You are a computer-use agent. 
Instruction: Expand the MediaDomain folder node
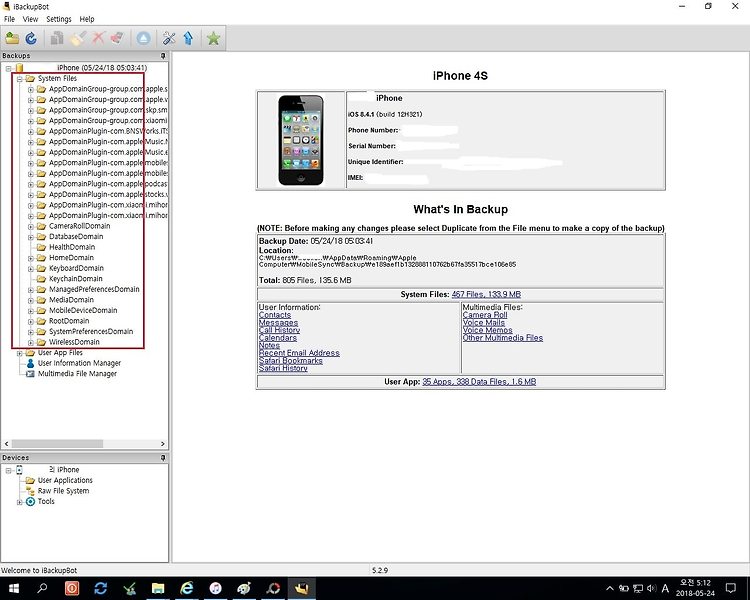[x=31, y=300]
